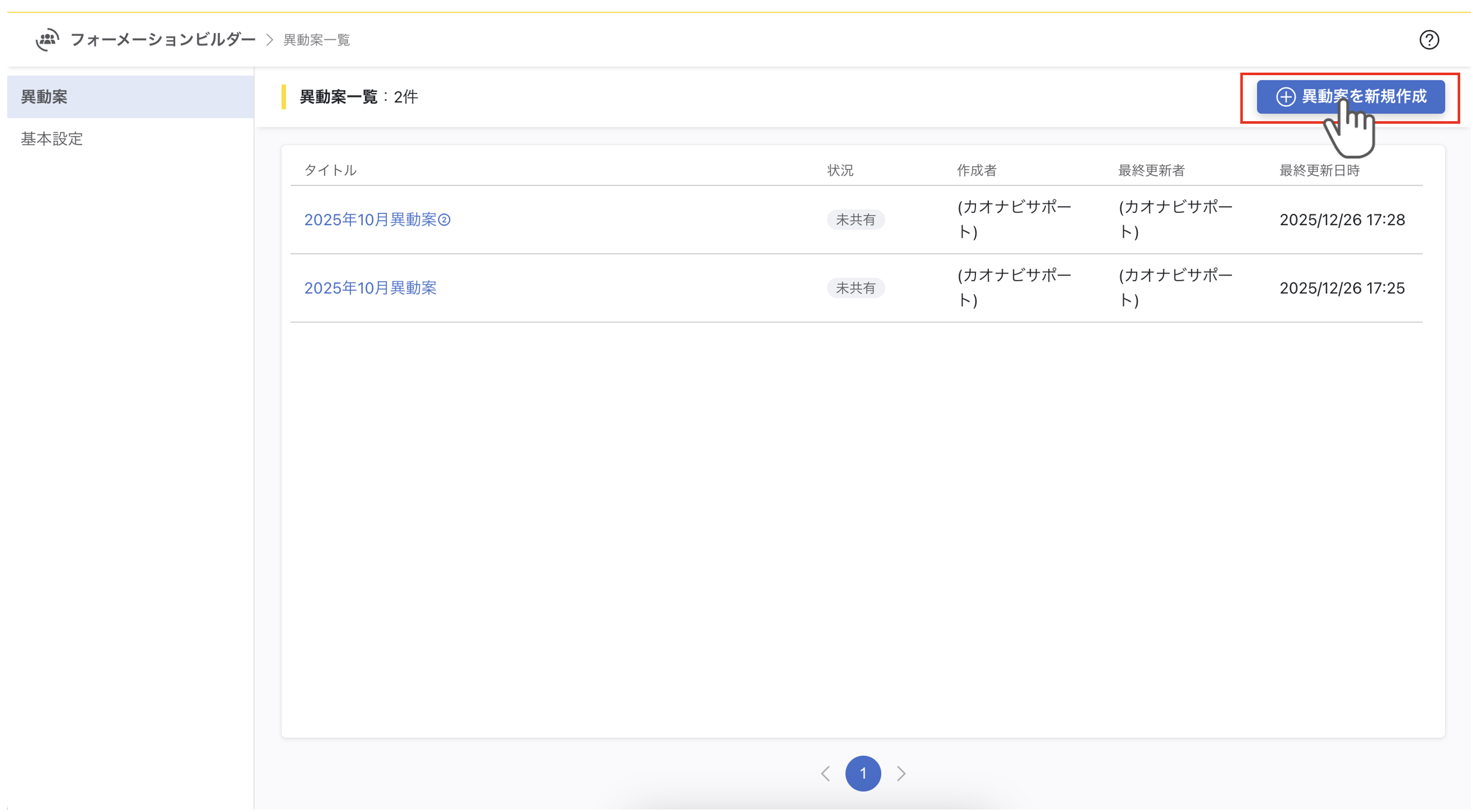This screenshot has height=812, width=1473.
Task: Open 2025年10月異動案 link
Action: [x=370, y=288]
